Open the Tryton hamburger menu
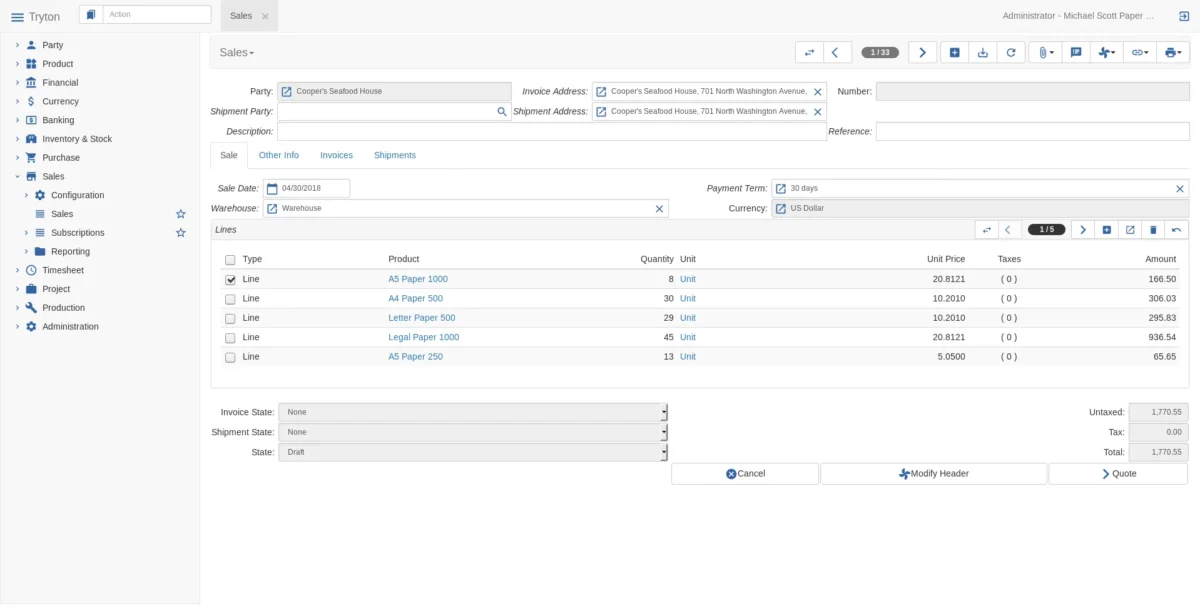The width and height of the screenshot is (1200, 616). [x=17, y=17]
